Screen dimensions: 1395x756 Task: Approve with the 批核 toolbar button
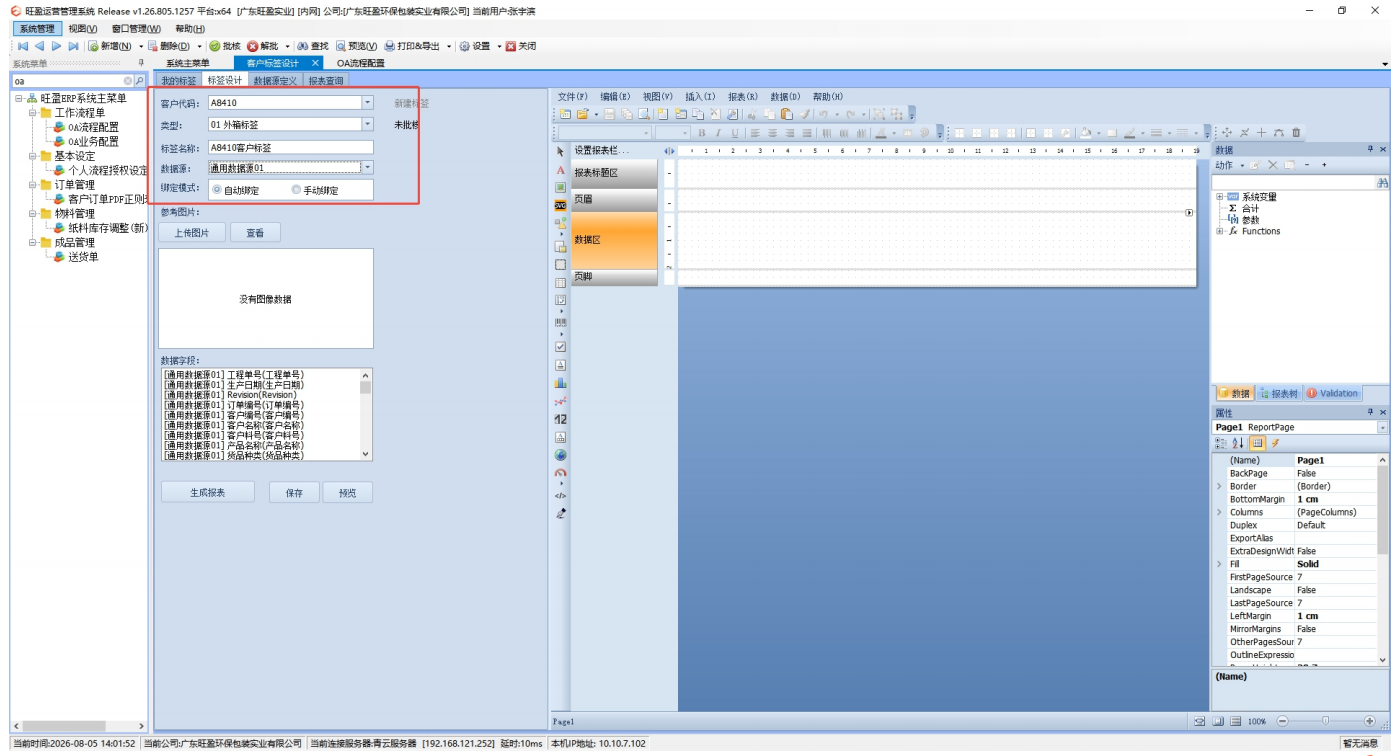click(x=224, y=46)
